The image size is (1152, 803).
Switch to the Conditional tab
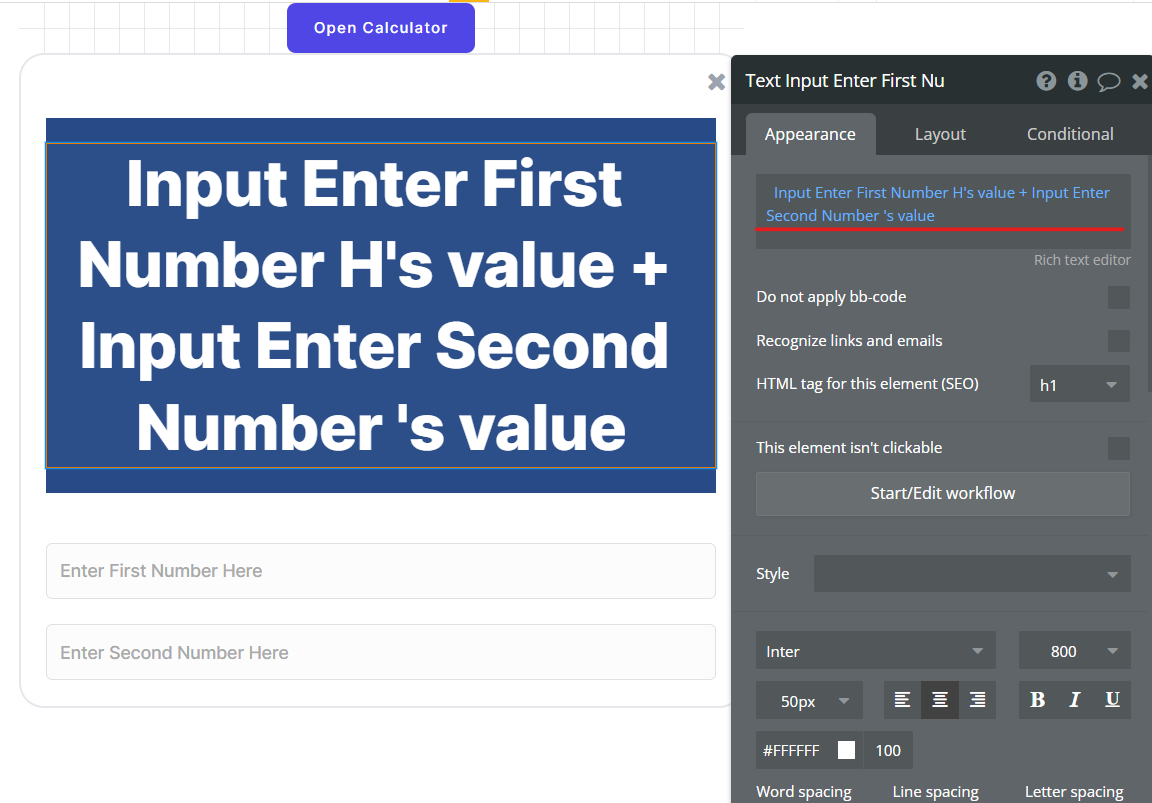(1070, 134)
